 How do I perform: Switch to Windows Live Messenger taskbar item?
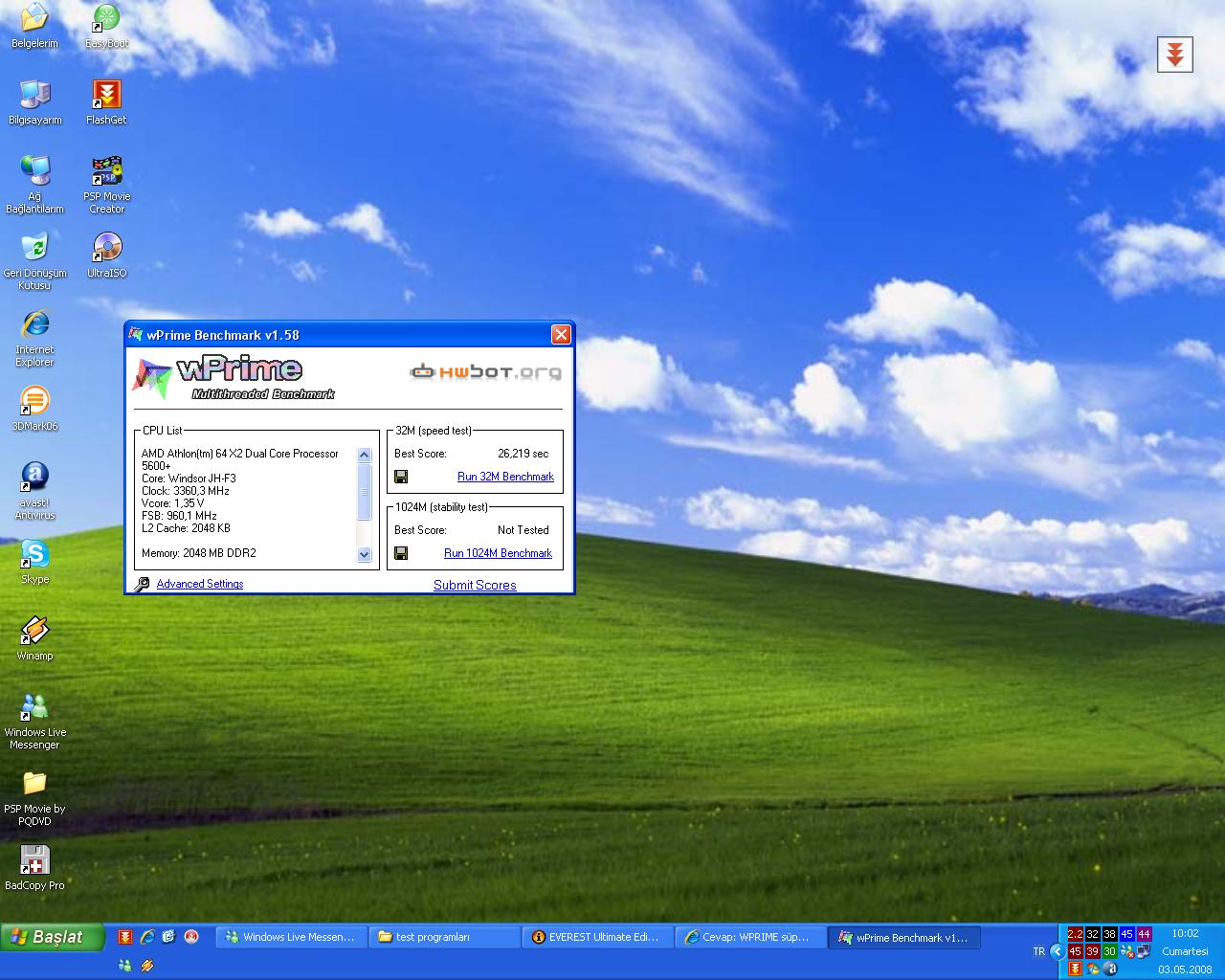click(291, 937)
